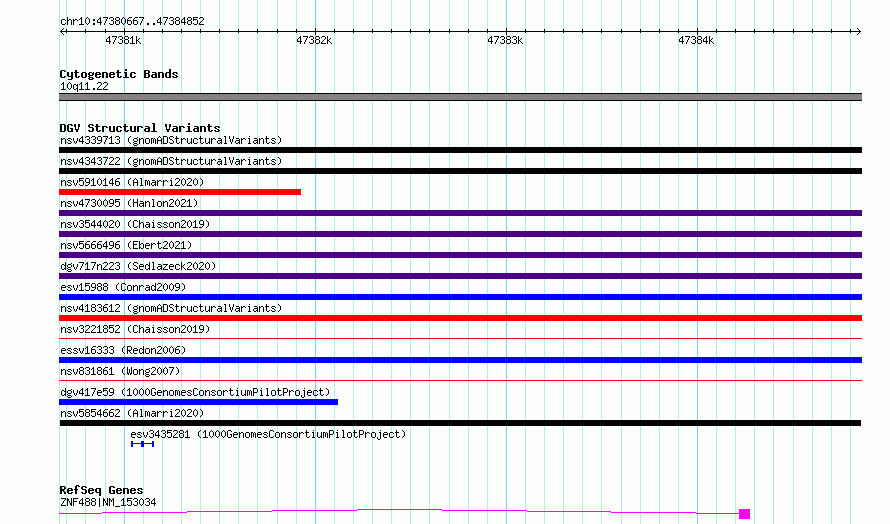Open the nsv831861 (Wong2007) label
The width and height of the screenshot is (890, 524).
tap(120, 371)
